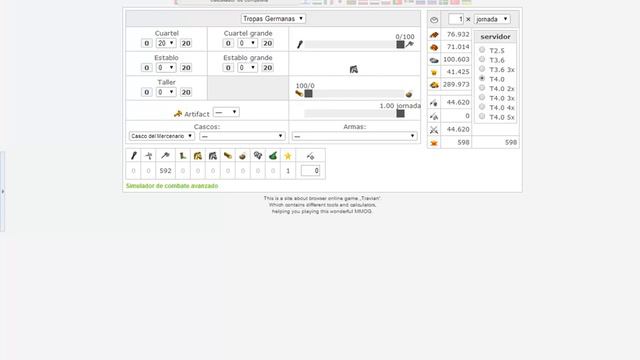This screenshot has height=360, width=640.
Task: Select the T3.6 3x server option
Action: coord(482,69)
